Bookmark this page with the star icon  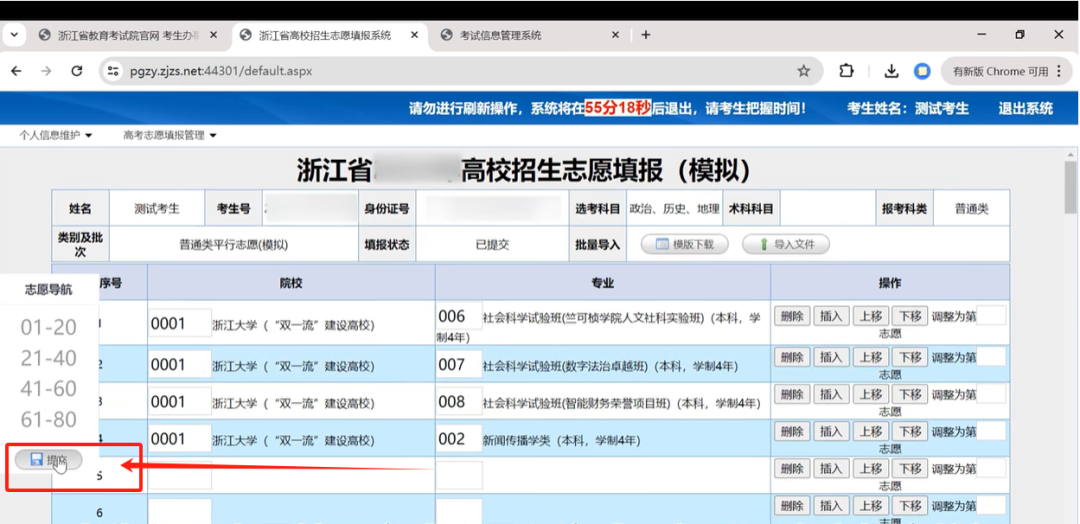(803, 71)
